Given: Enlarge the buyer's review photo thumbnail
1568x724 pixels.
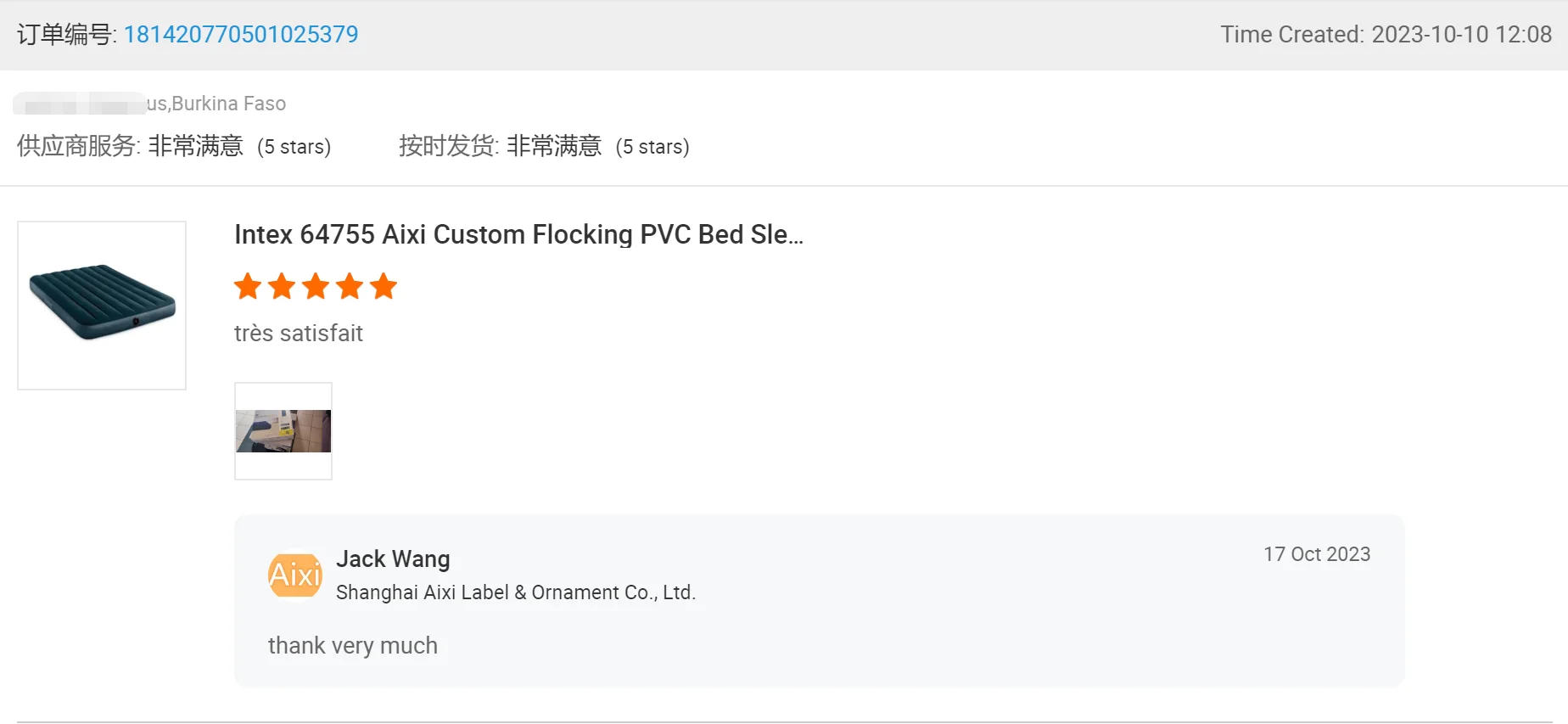Looking at the screenshot, I should coord(283,431).
